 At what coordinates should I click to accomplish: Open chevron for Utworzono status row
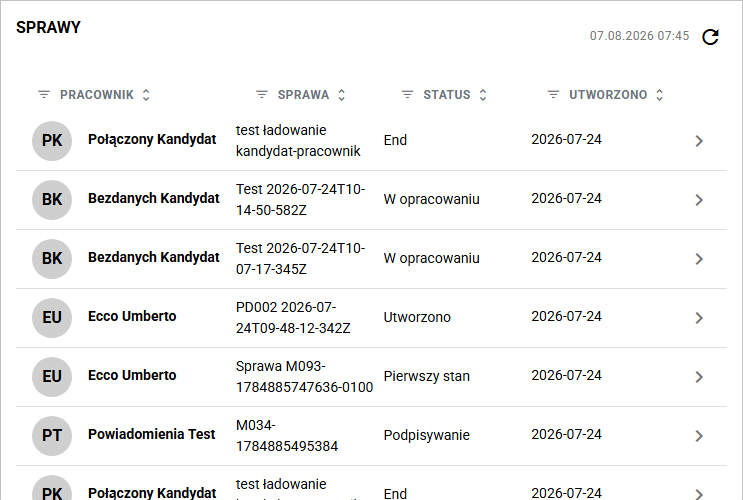[699, 318]
